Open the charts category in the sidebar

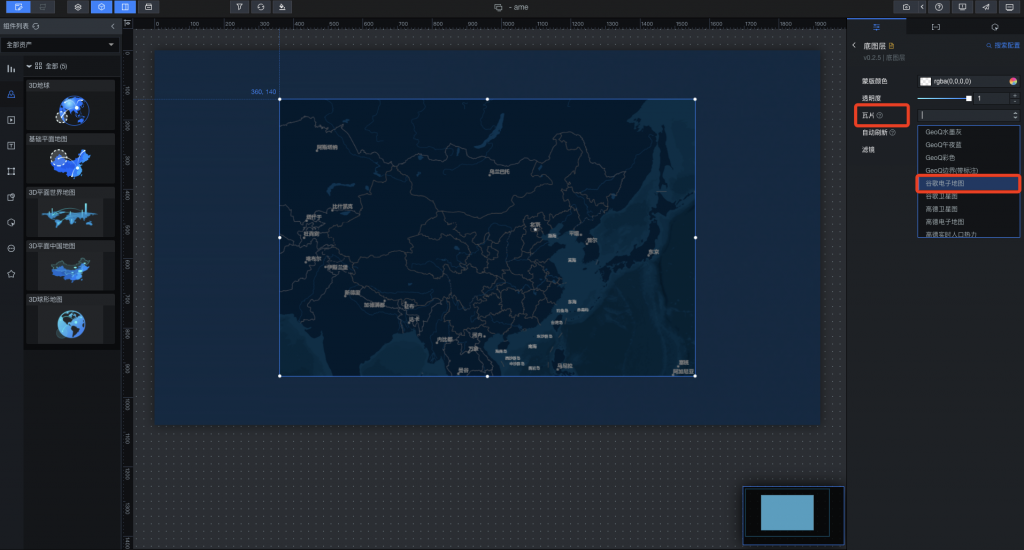coord(11,69)
